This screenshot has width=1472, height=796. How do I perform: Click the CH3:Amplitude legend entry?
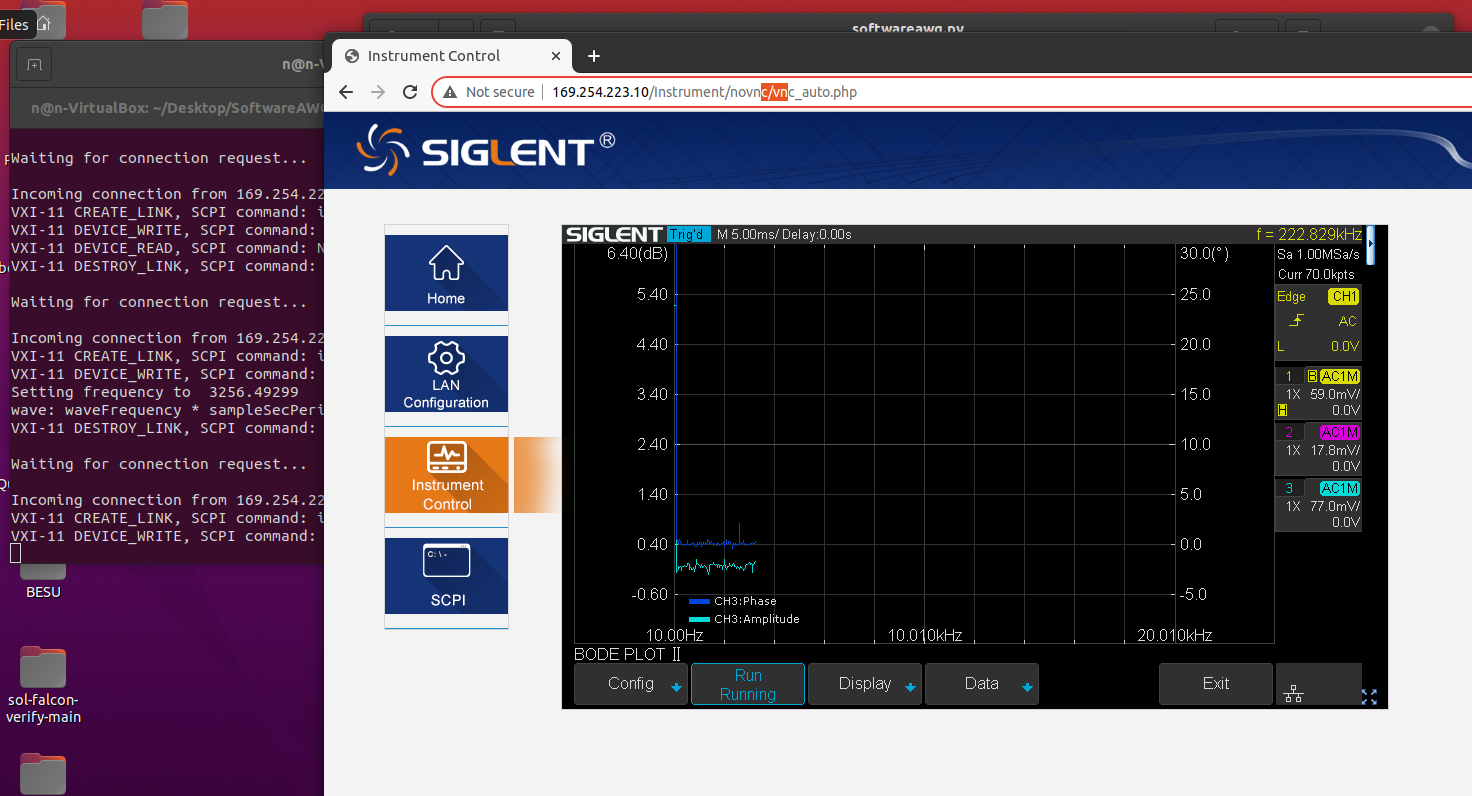(x=744, y=619)
